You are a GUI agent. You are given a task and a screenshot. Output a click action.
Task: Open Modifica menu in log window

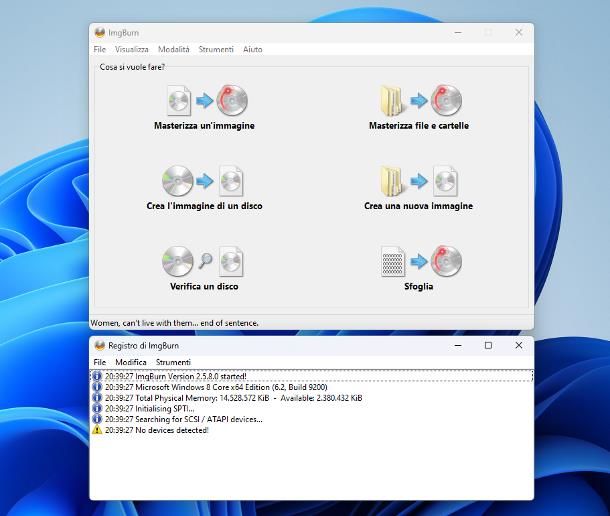[131, 362]
